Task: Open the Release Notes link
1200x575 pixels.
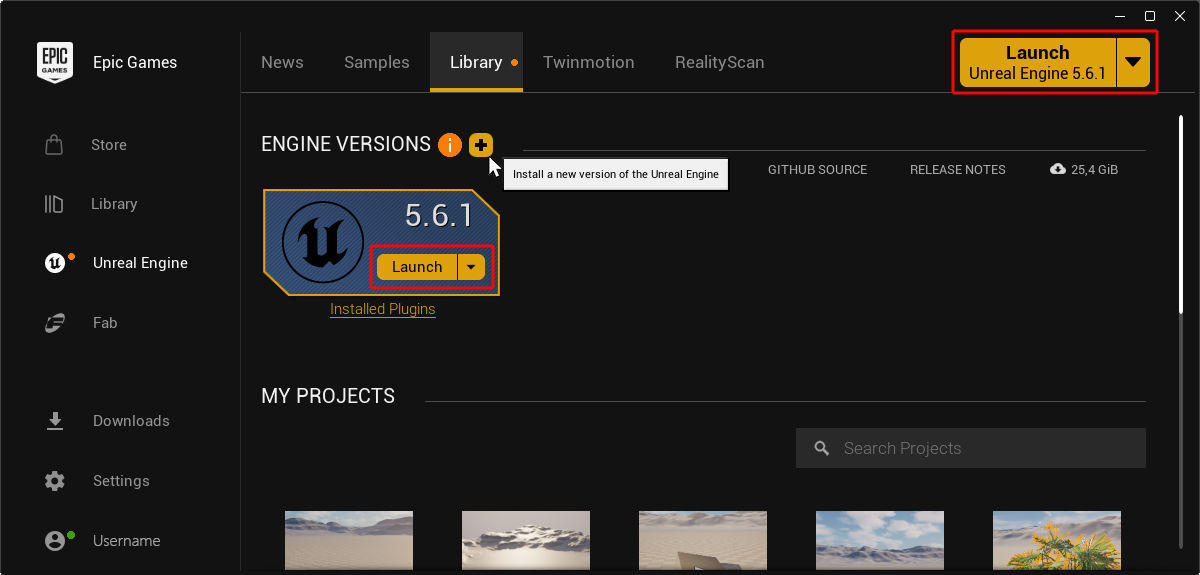Action: click(x=957, y=170)
